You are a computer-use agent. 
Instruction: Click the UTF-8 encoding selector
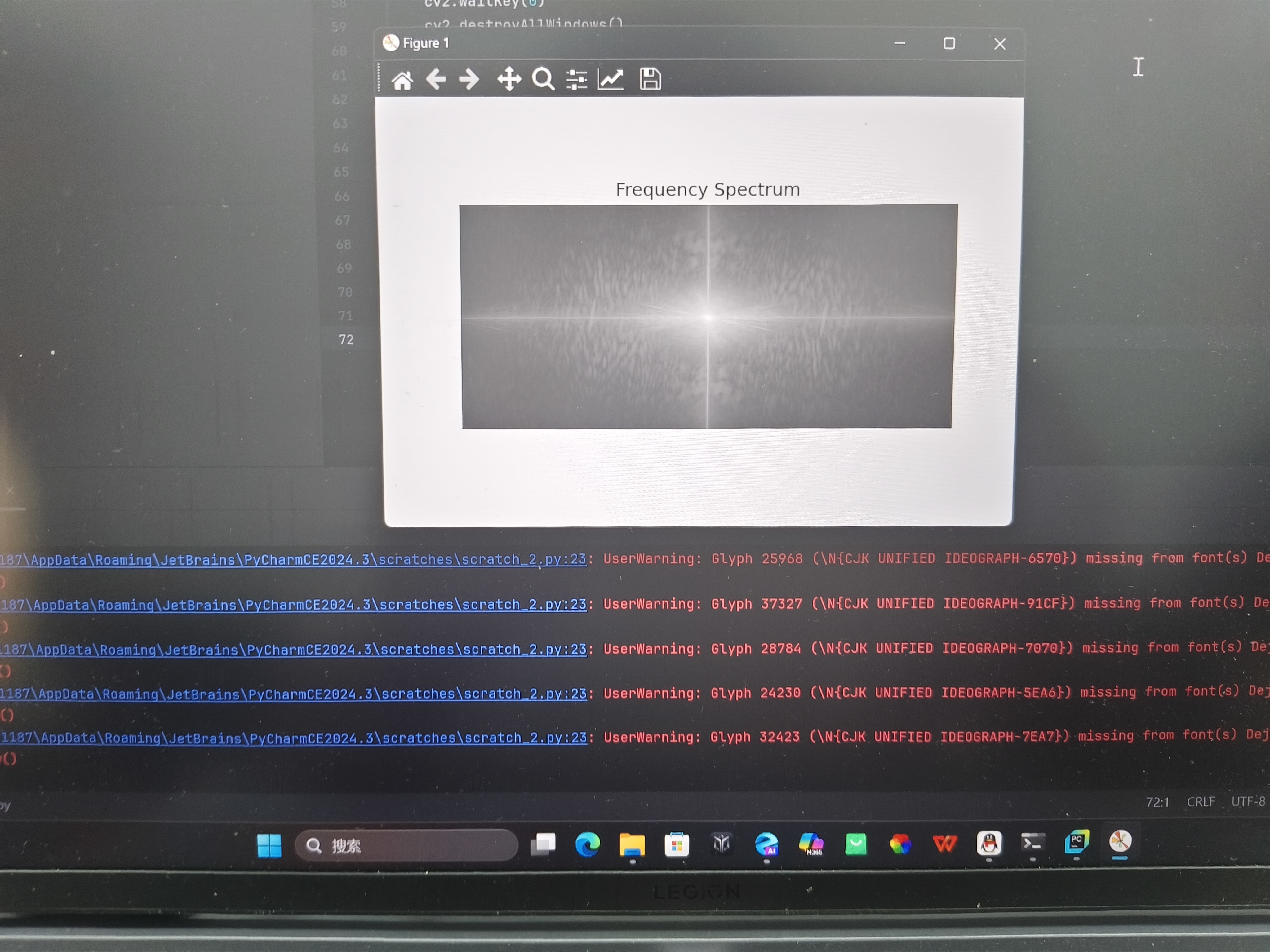point(1248,801)
